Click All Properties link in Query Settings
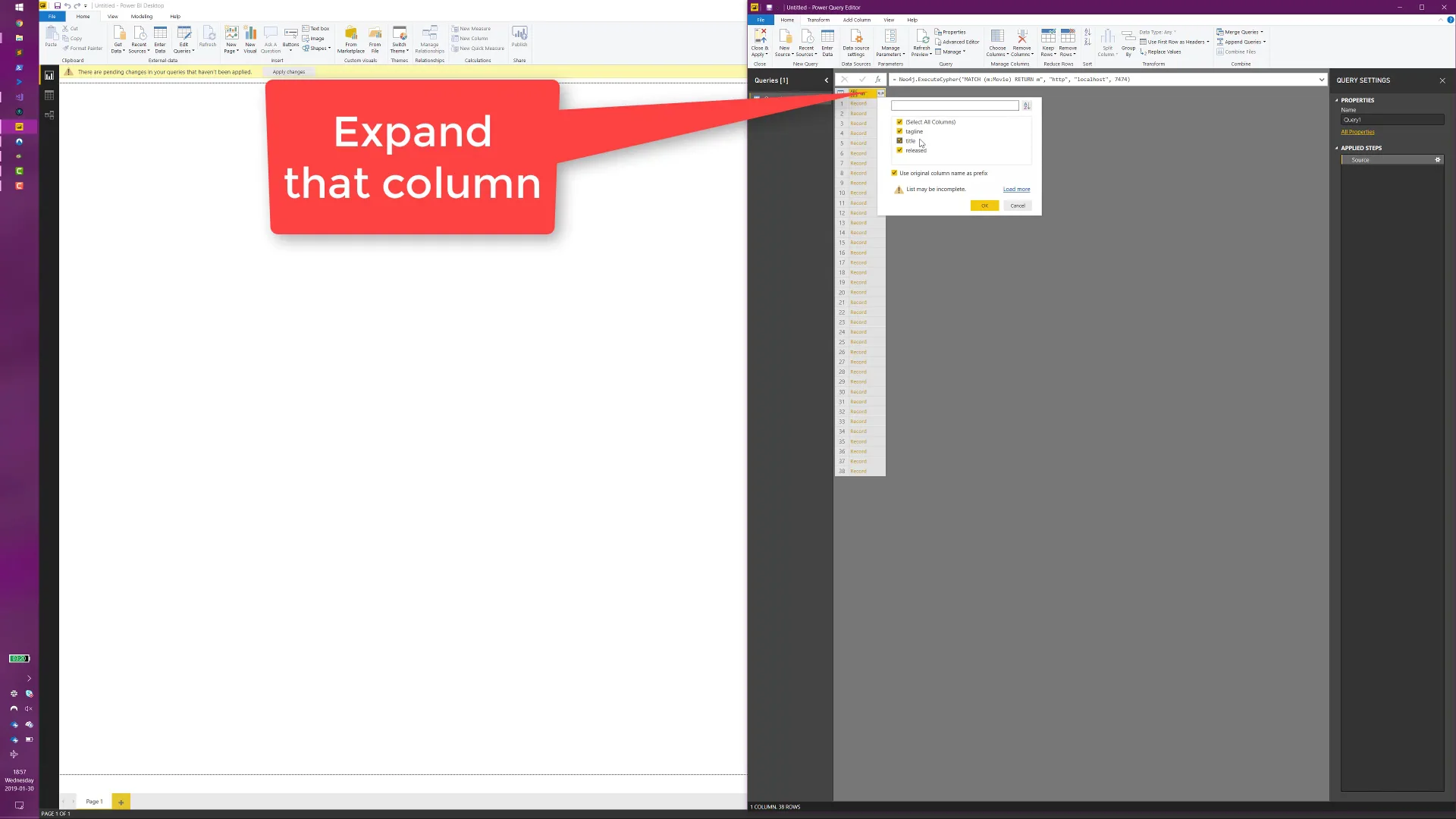The image size is (1456, 819). pyautogui.click(x=1357, y=132)
